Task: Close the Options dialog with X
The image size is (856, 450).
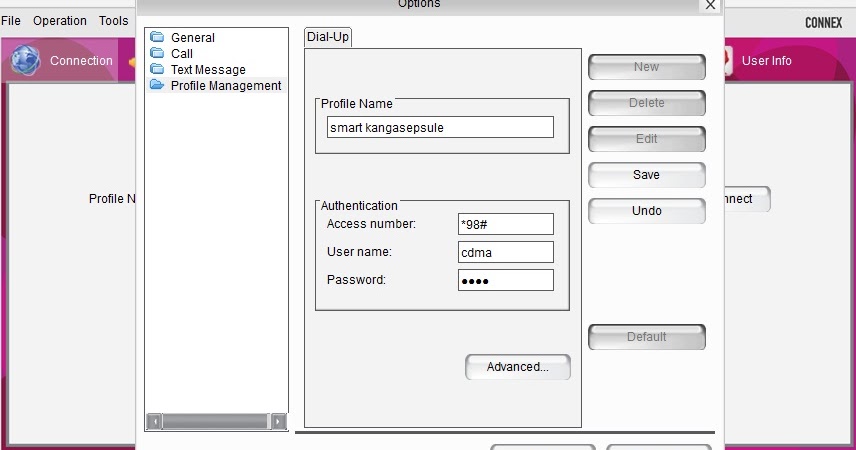Action: (x=710, y=5)
